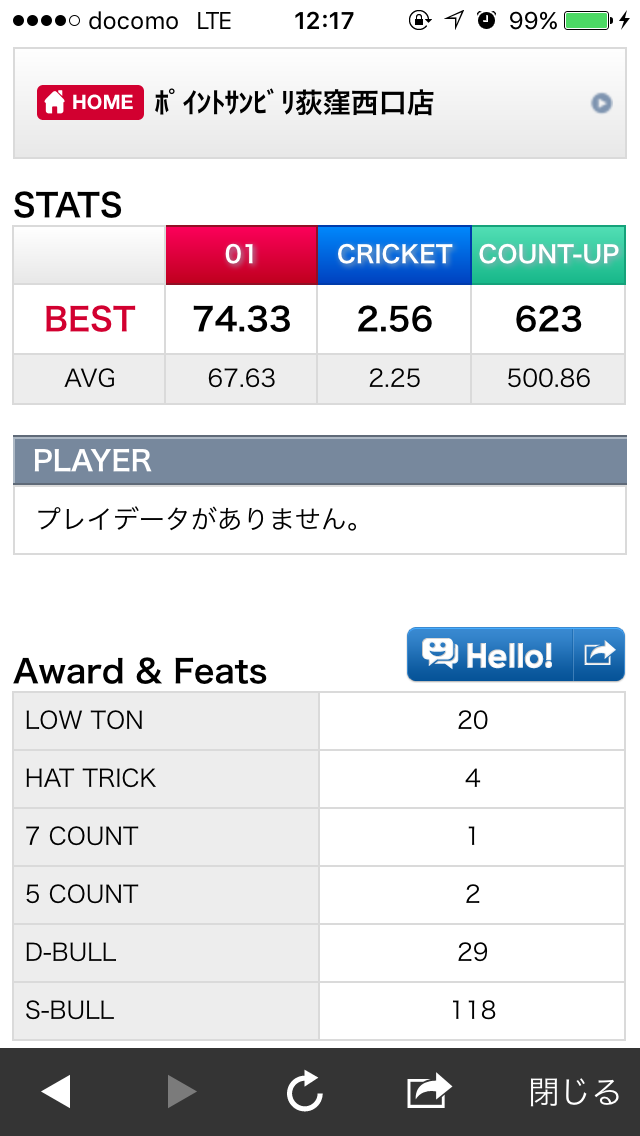Tap the alarm clock status icon
This screenshot has height=1136, width=640.
tap(486, 21)
